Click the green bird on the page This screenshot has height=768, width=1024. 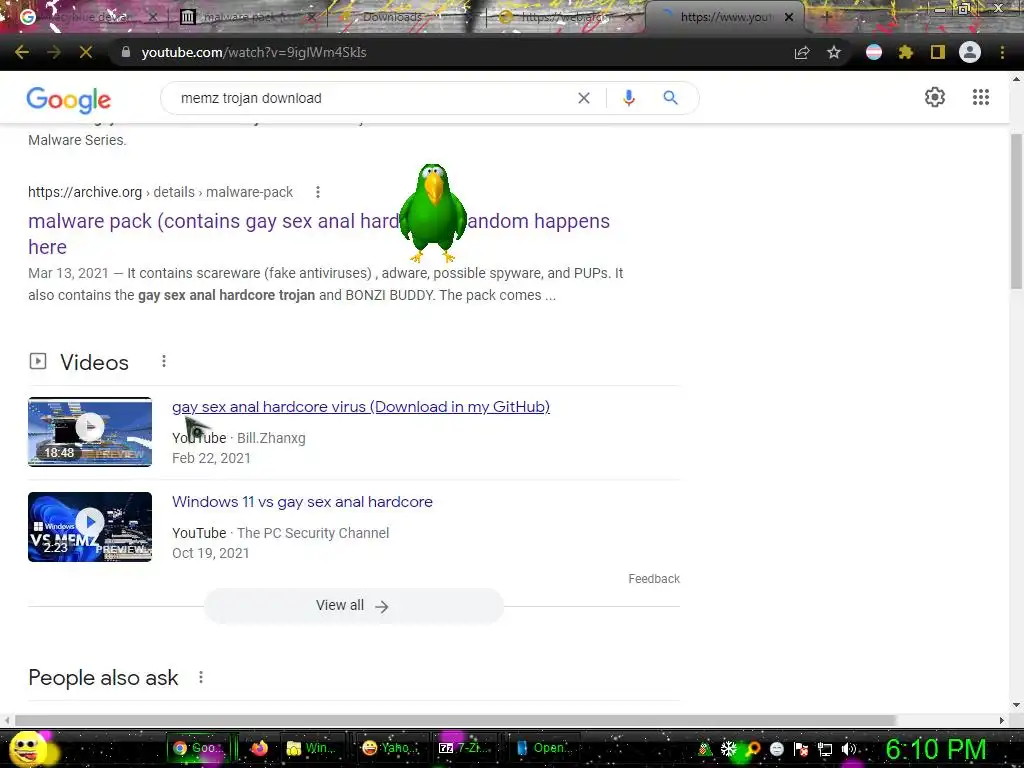point(433,213)
